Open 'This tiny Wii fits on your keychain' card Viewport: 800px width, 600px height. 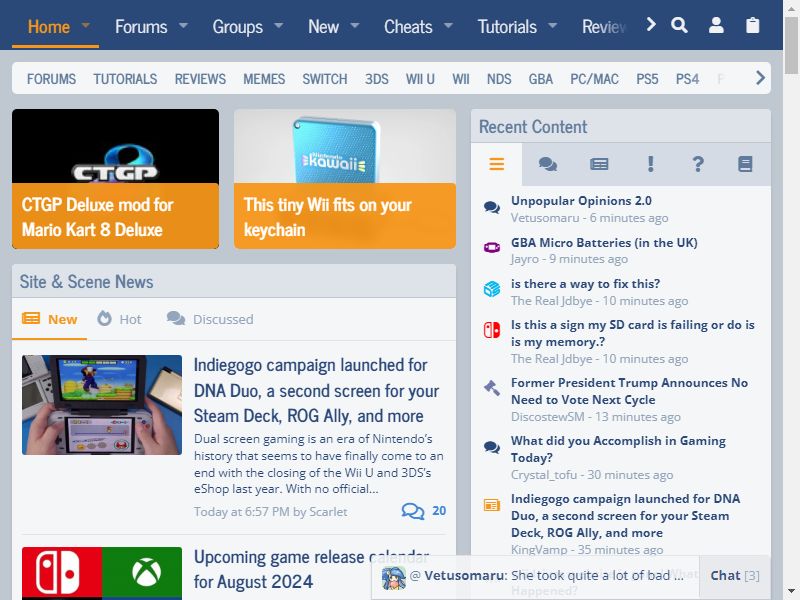(x=345, y=179)
